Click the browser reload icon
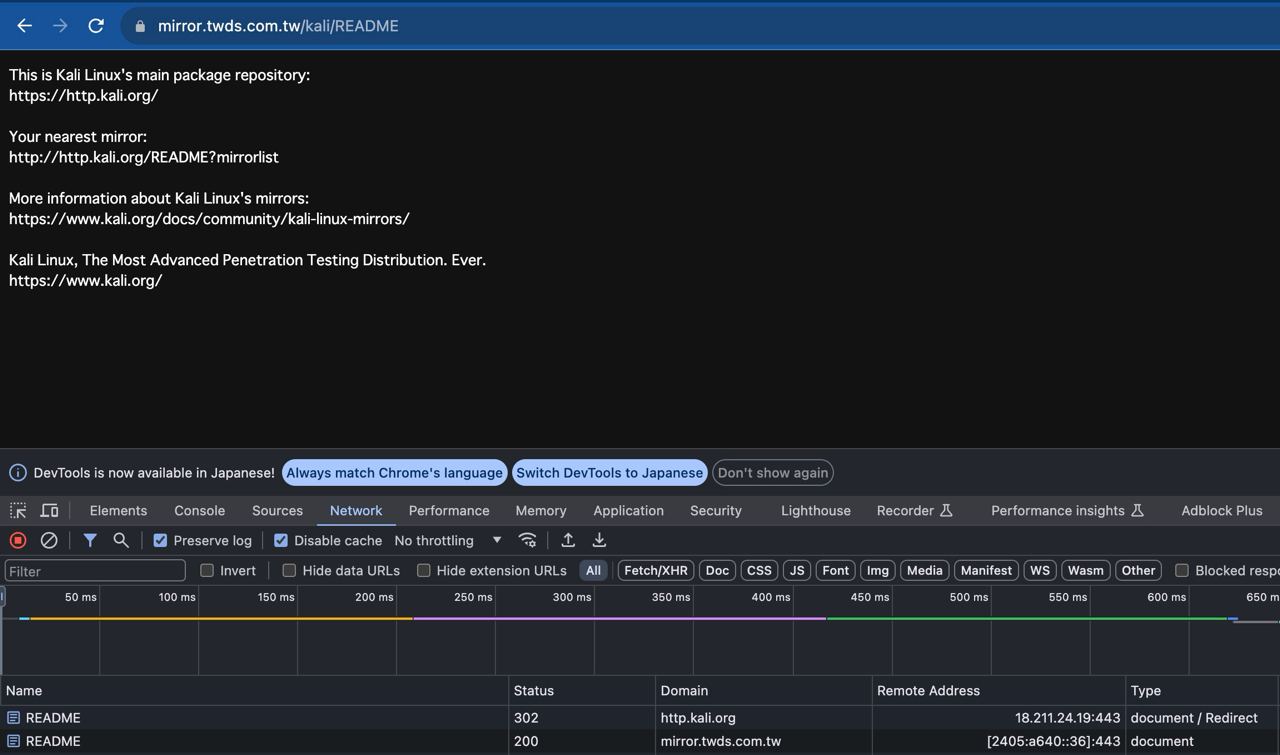The width and height of the screenshot is (1280, 755). (96, 26)
